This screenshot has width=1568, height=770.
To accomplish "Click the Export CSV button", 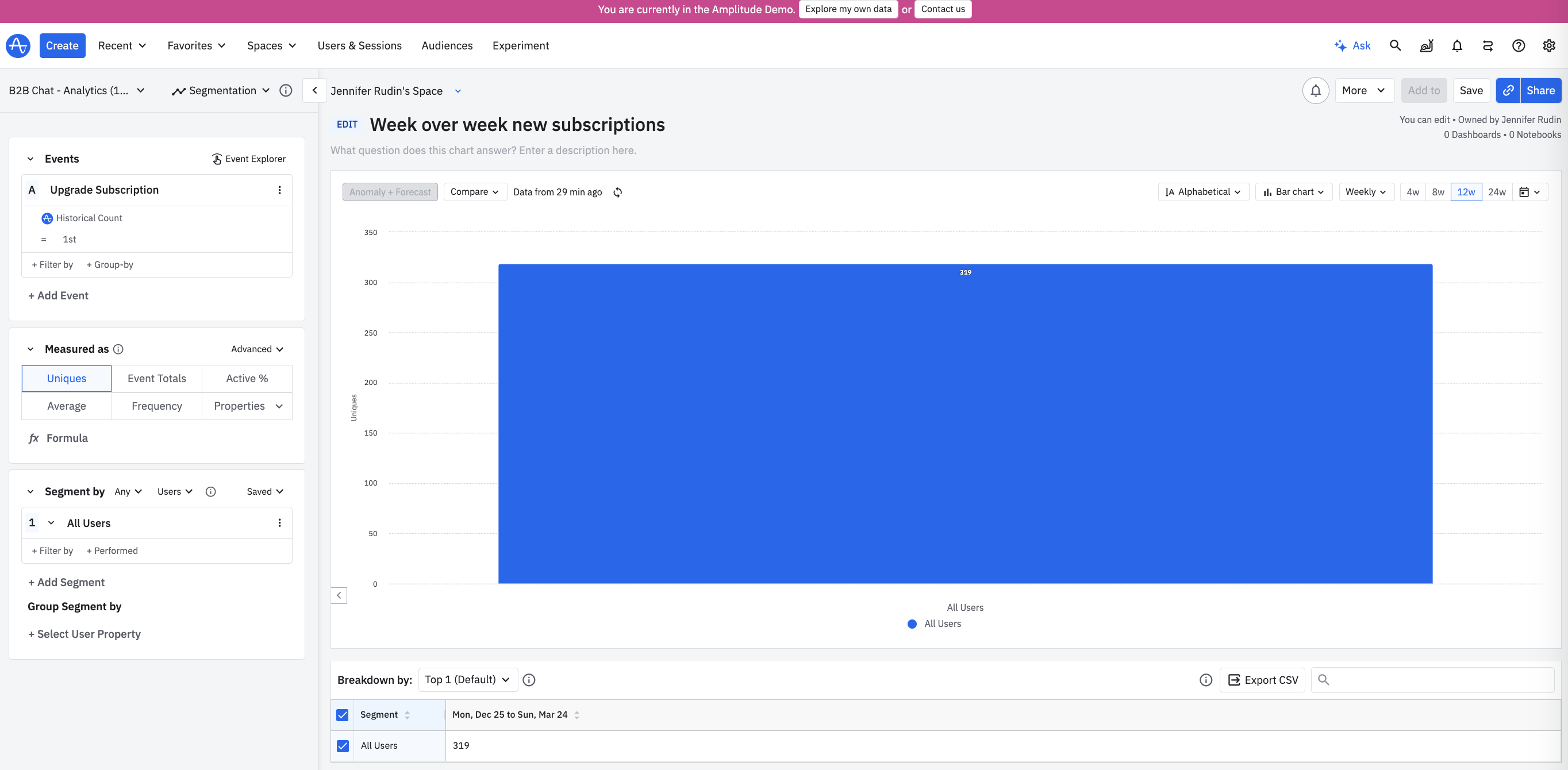I will 1262,680.
